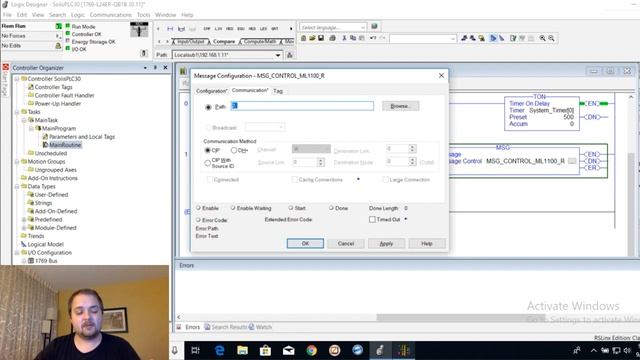Toggle the Cache Connections checkbox
The height and width of the screenshot is (360, 640).
(295, 180)
